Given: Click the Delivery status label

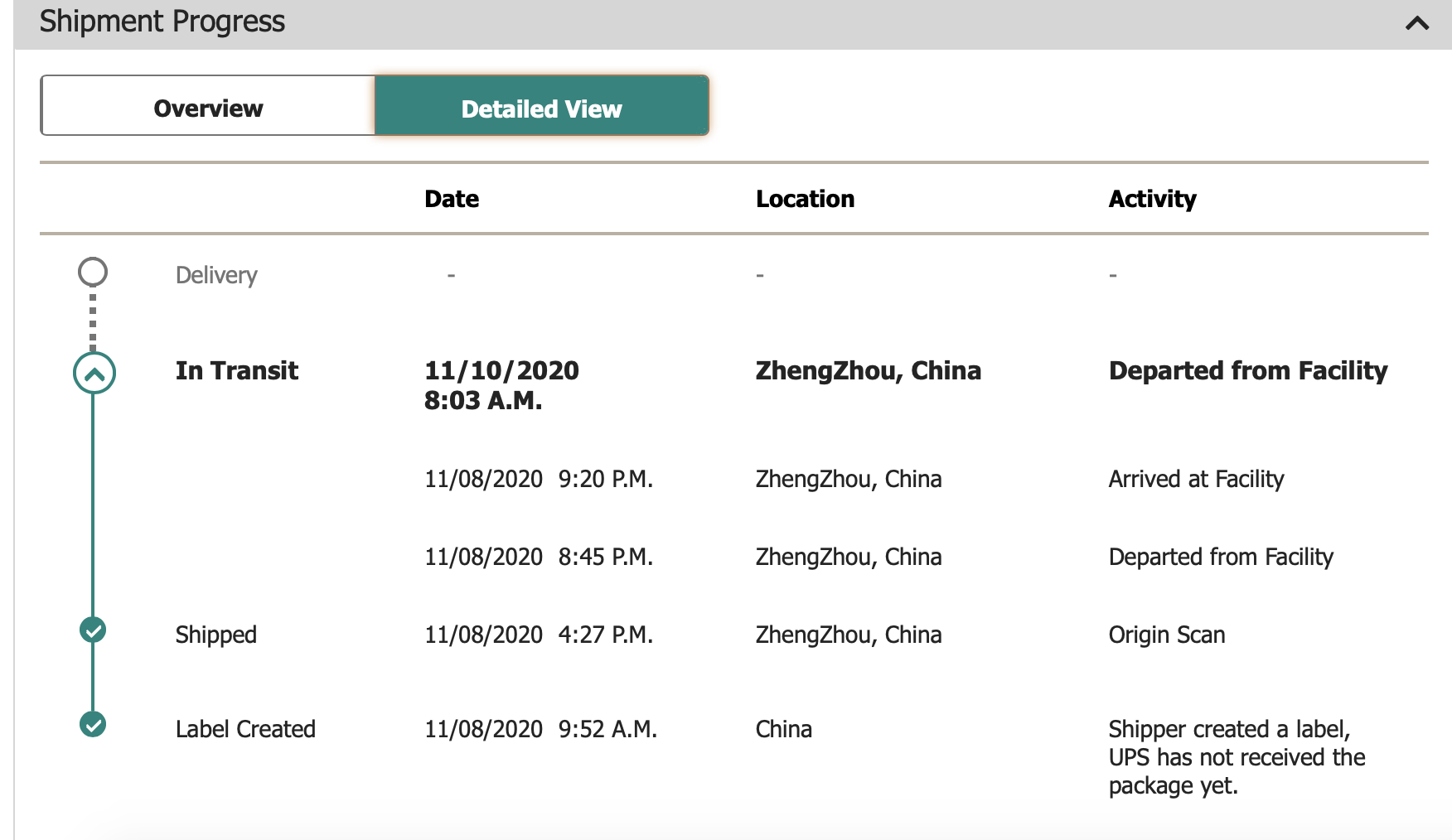Looking at the screenshot, I should [216, 275].
